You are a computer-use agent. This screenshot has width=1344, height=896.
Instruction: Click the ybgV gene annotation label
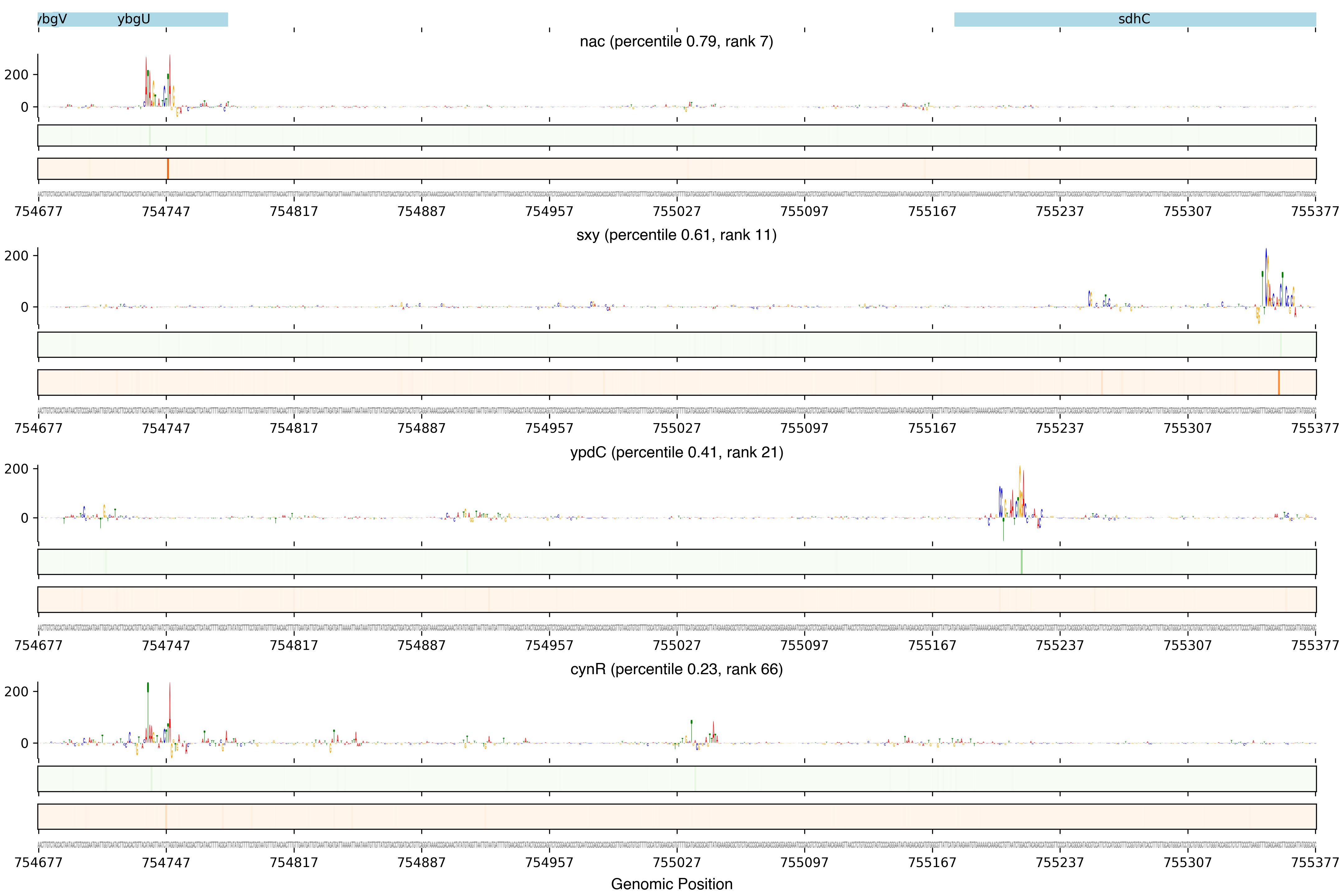(x=52, y=19)
